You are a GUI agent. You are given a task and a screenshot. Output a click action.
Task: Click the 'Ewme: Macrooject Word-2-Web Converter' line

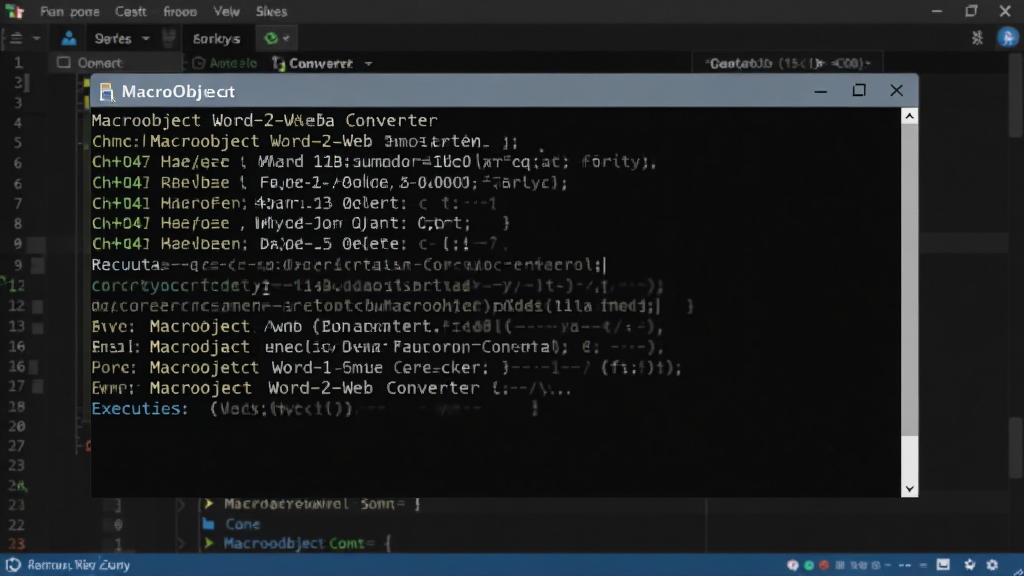331,389
